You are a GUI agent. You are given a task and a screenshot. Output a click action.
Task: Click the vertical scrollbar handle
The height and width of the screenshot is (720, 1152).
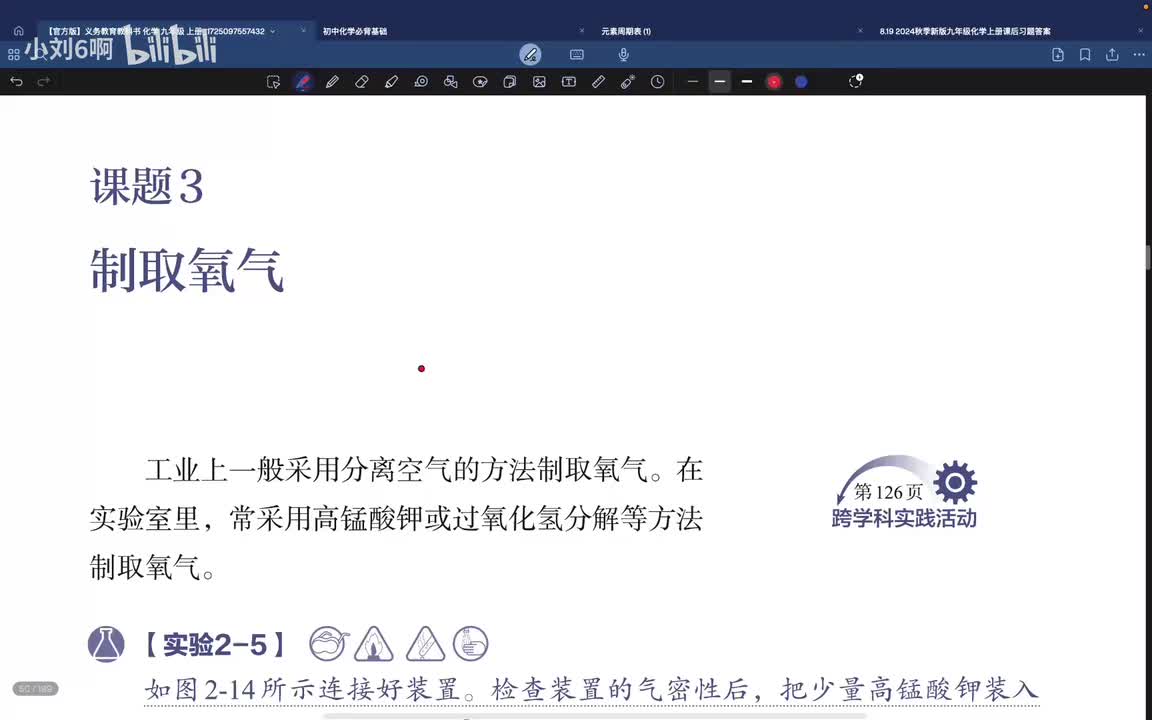click(1148, 257)
